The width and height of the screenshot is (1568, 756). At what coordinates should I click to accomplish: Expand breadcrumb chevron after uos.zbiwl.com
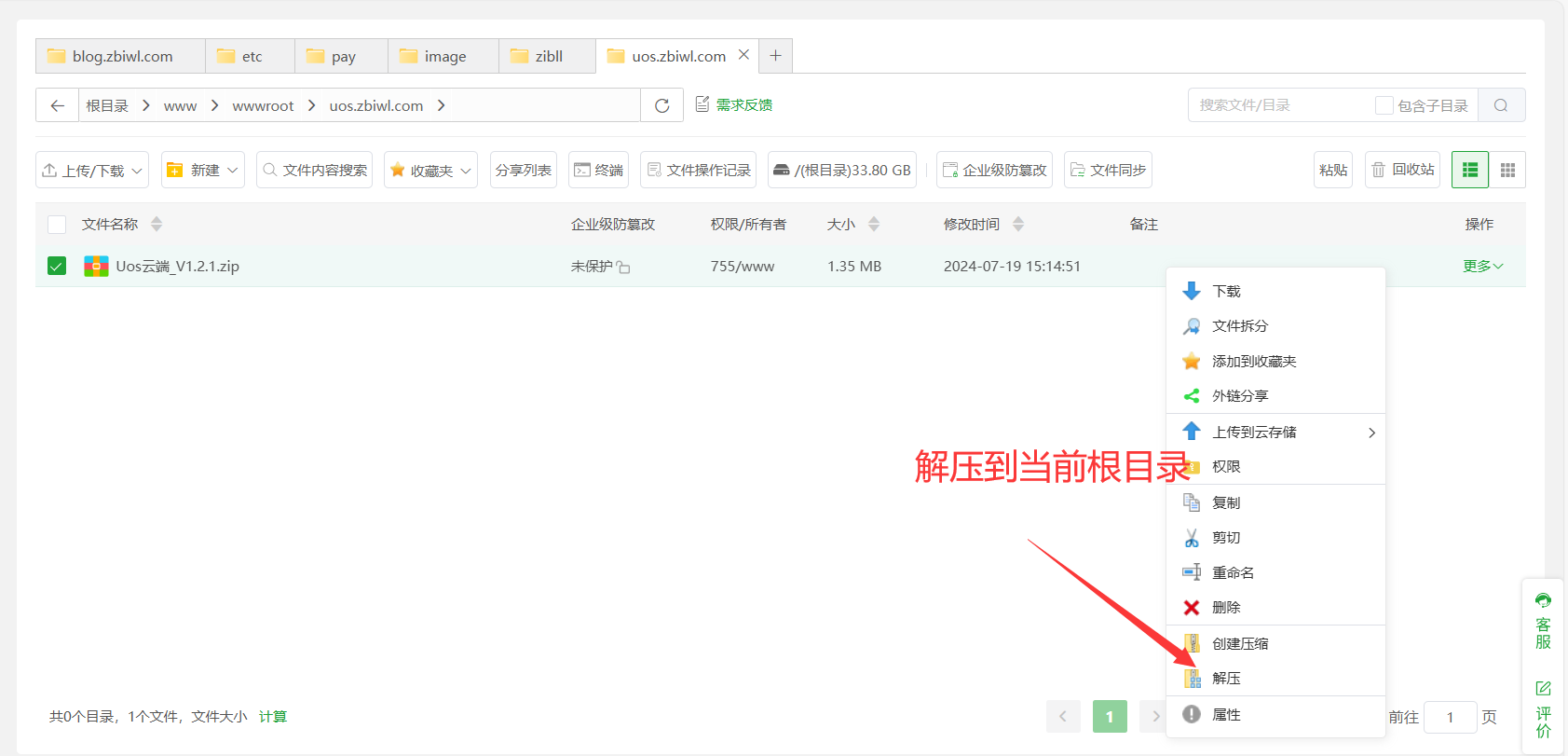441,105
